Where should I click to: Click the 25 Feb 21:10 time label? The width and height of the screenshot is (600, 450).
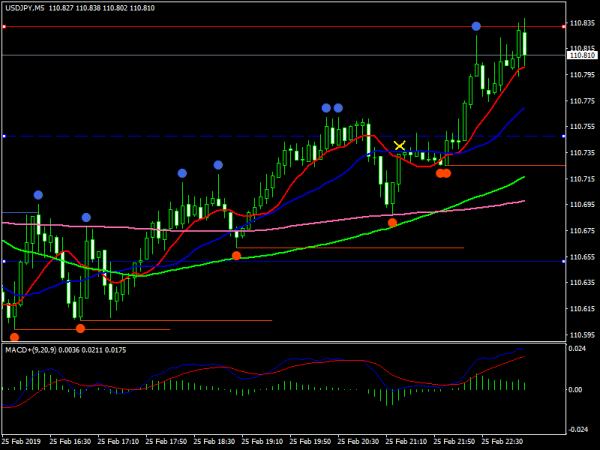click(406, 442)
